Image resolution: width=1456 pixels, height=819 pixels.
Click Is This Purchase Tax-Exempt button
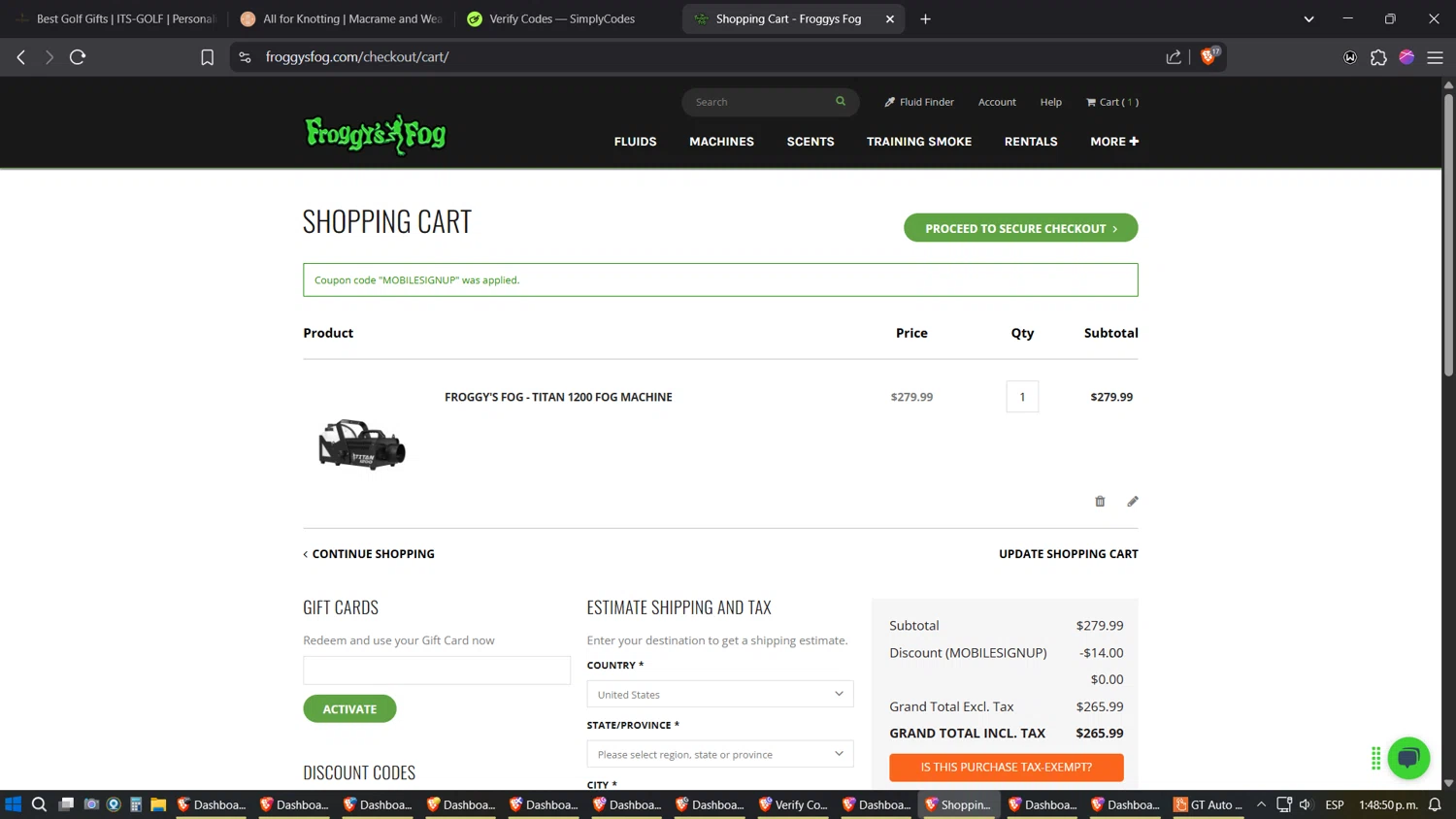click(x=1007, y=767)
